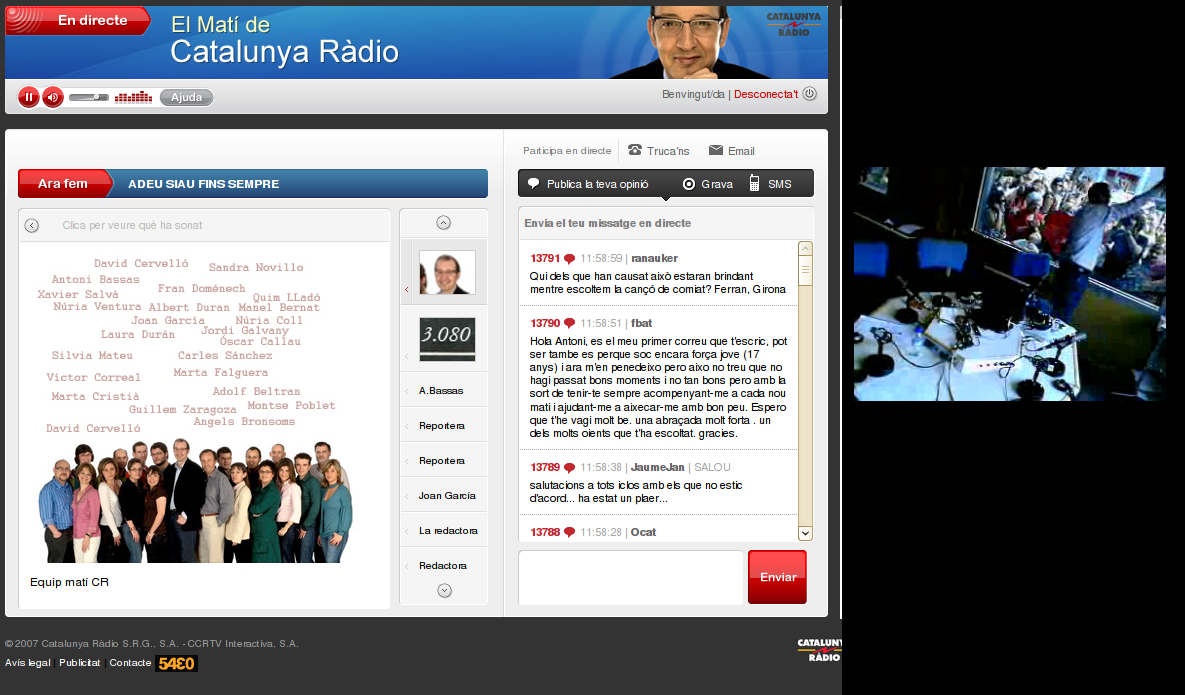The image size is (1185, 695).
Task: Select the first Reportera item in sidebar
Action: [441, 425]
